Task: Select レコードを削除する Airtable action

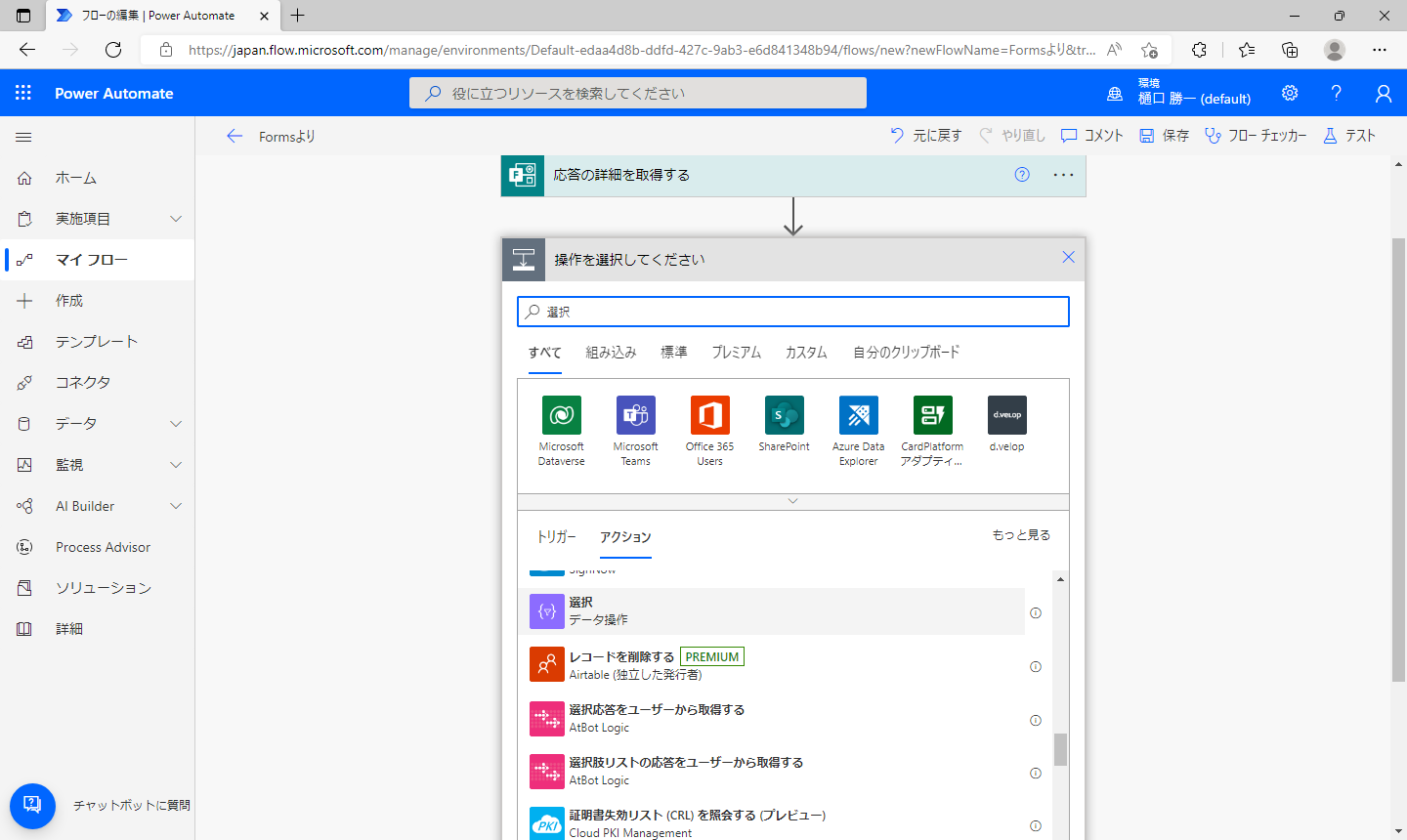Action: coord(772,665)
